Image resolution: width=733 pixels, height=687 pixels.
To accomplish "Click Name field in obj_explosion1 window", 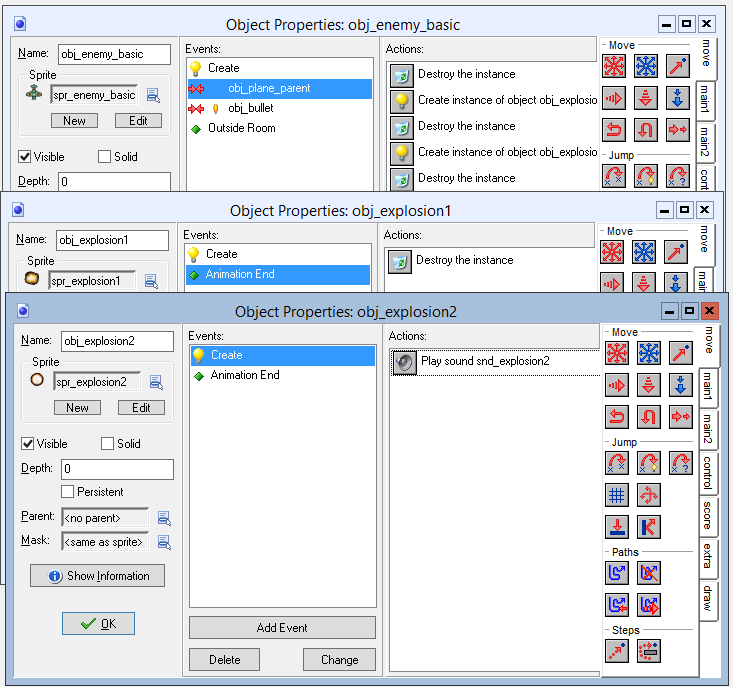I will [112, 240].
